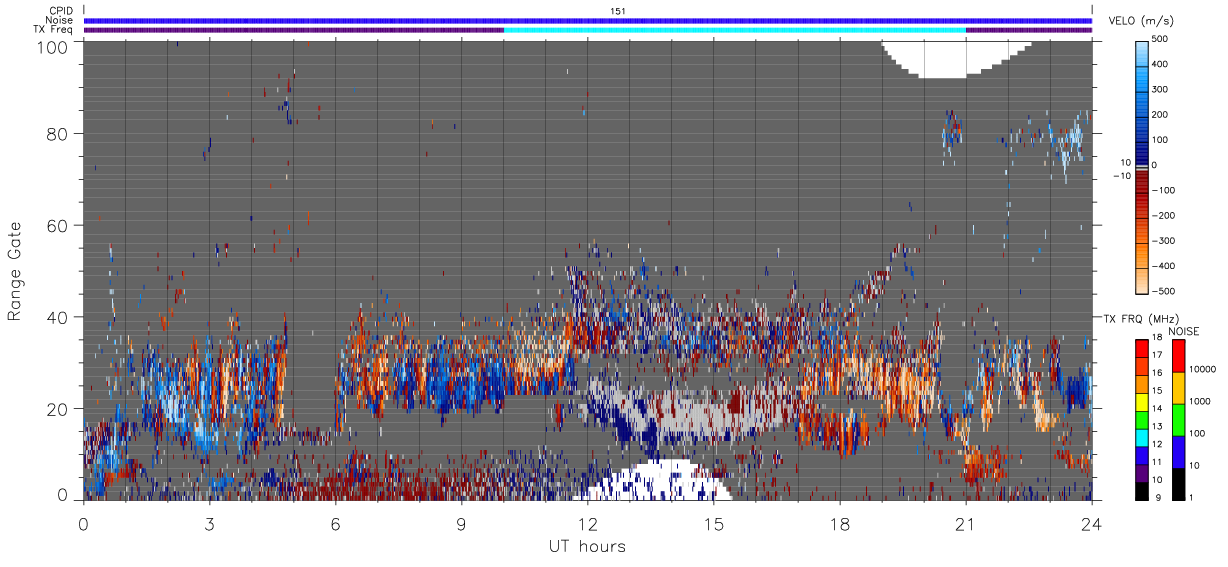
Task: Click the TX frequency colorbar label '14'
Action: coord(1157,409)
